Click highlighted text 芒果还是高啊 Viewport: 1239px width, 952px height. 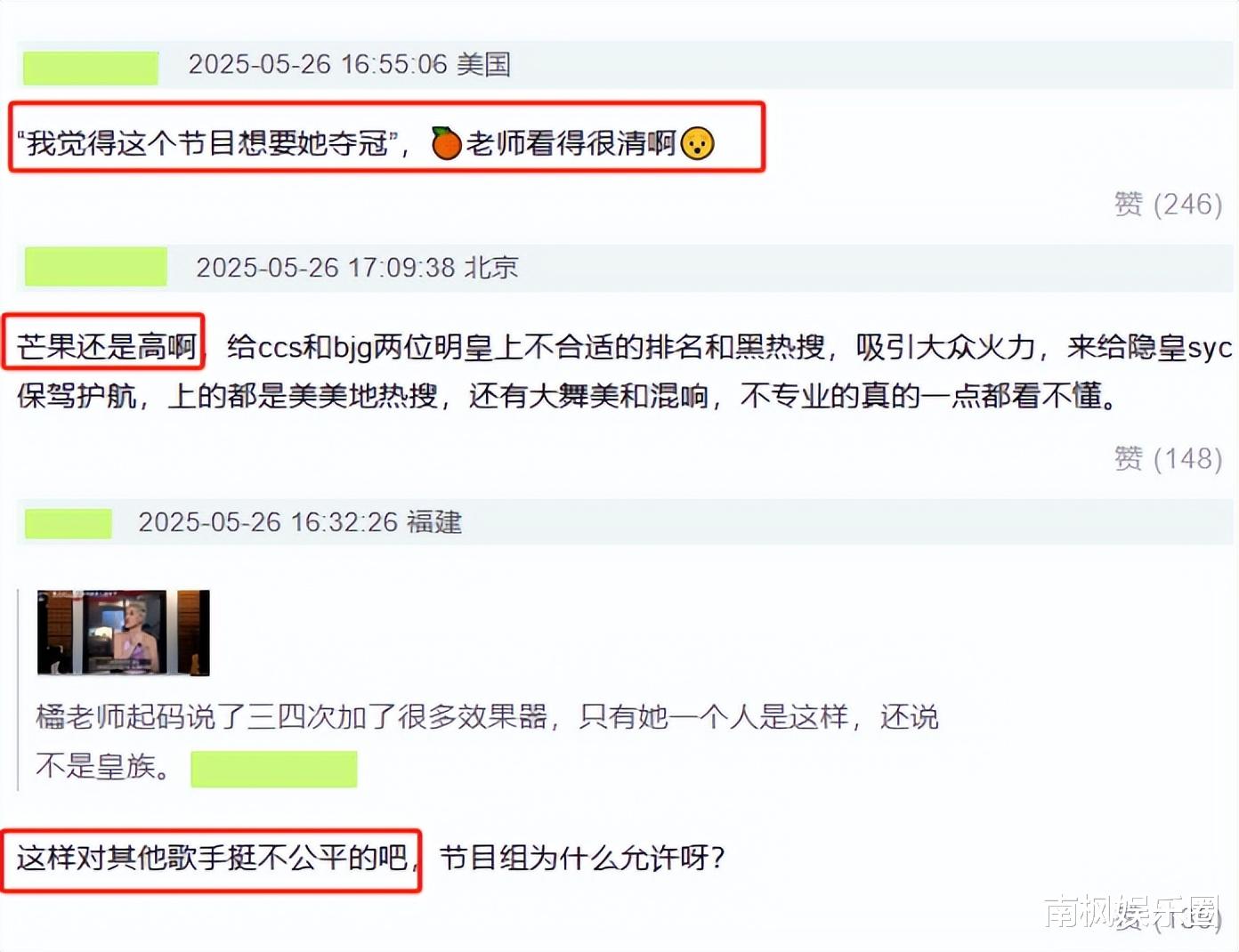click(x=107, y=346)
